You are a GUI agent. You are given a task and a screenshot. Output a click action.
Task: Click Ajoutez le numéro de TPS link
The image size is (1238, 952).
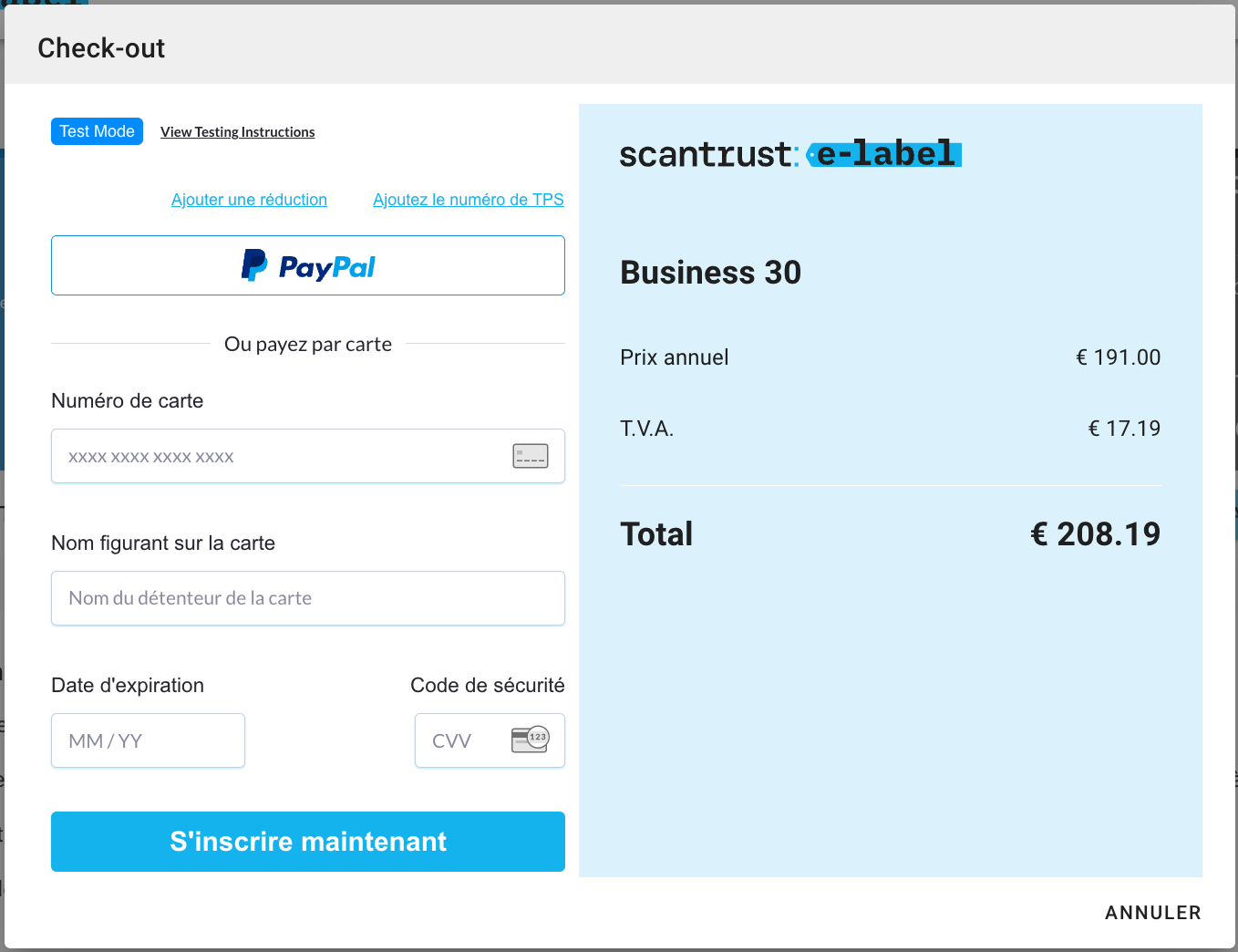pyautogui.click(x=469, y=200)
